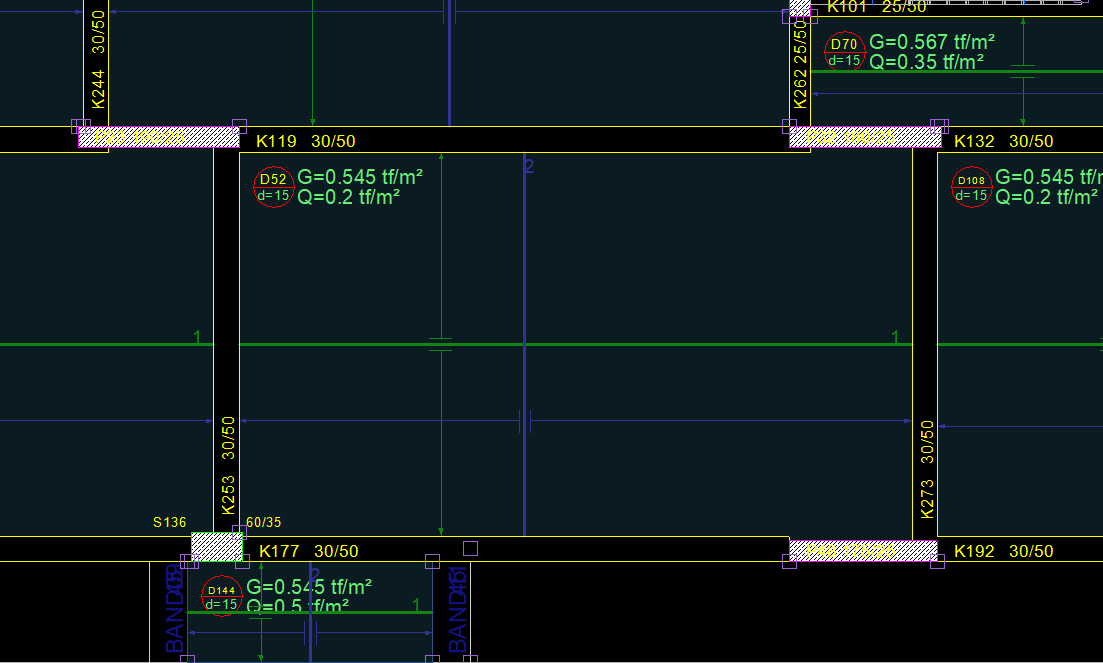Click Q=0.2 tf/m² load text beside D108
Viewport: 1103px width, 663px height.
[1047, 197]
